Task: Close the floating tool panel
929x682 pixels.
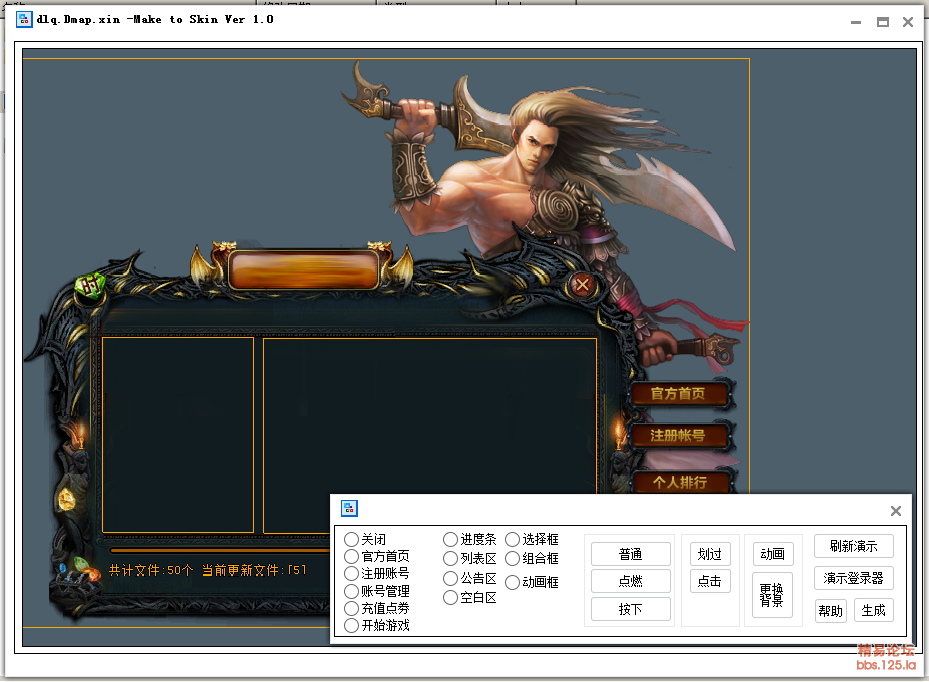Action: point(896,511)
